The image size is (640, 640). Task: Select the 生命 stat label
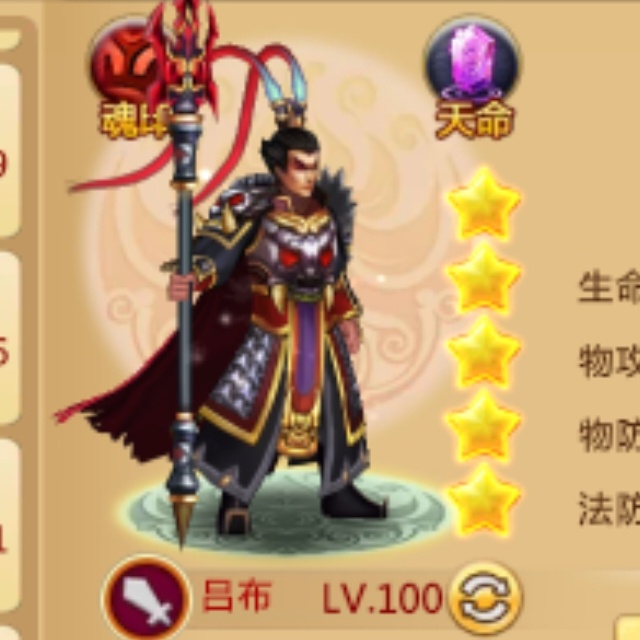click(x=609, y=287)
